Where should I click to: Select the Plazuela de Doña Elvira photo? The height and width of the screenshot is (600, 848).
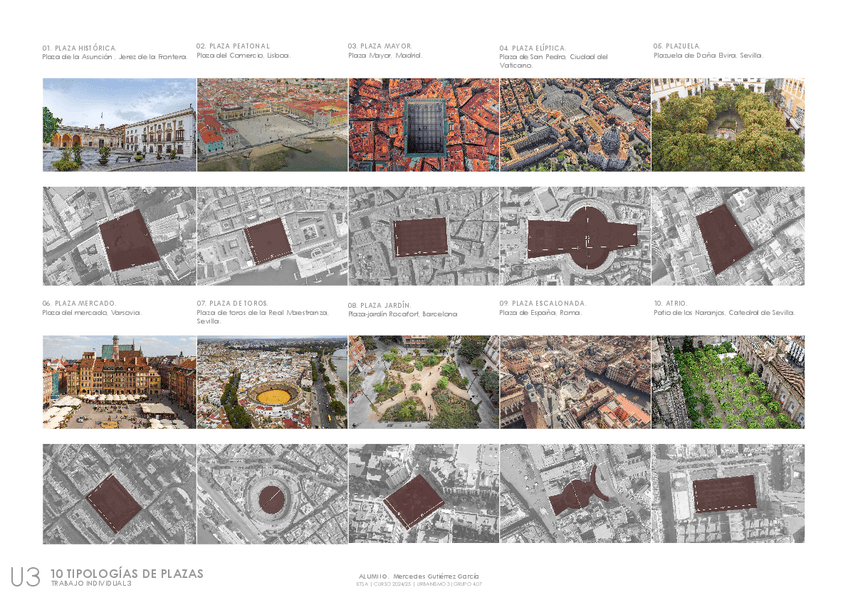(727, 125)
